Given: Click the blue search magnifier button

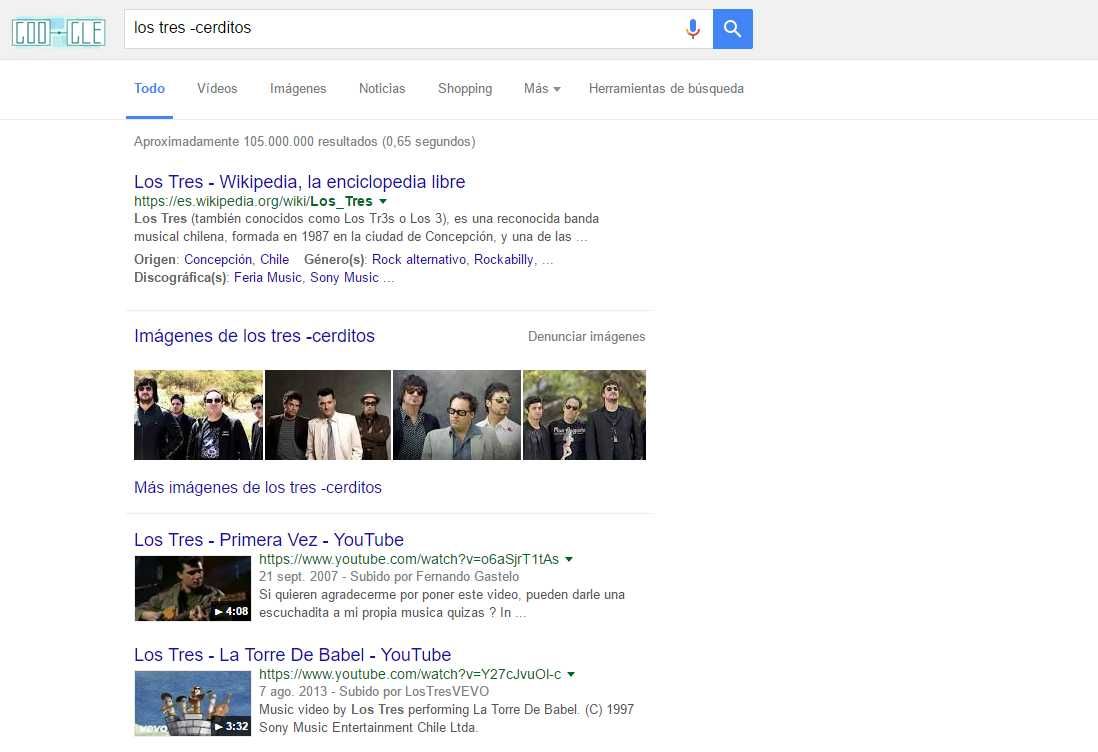Looking at the screenshot, I should point(732,29).
